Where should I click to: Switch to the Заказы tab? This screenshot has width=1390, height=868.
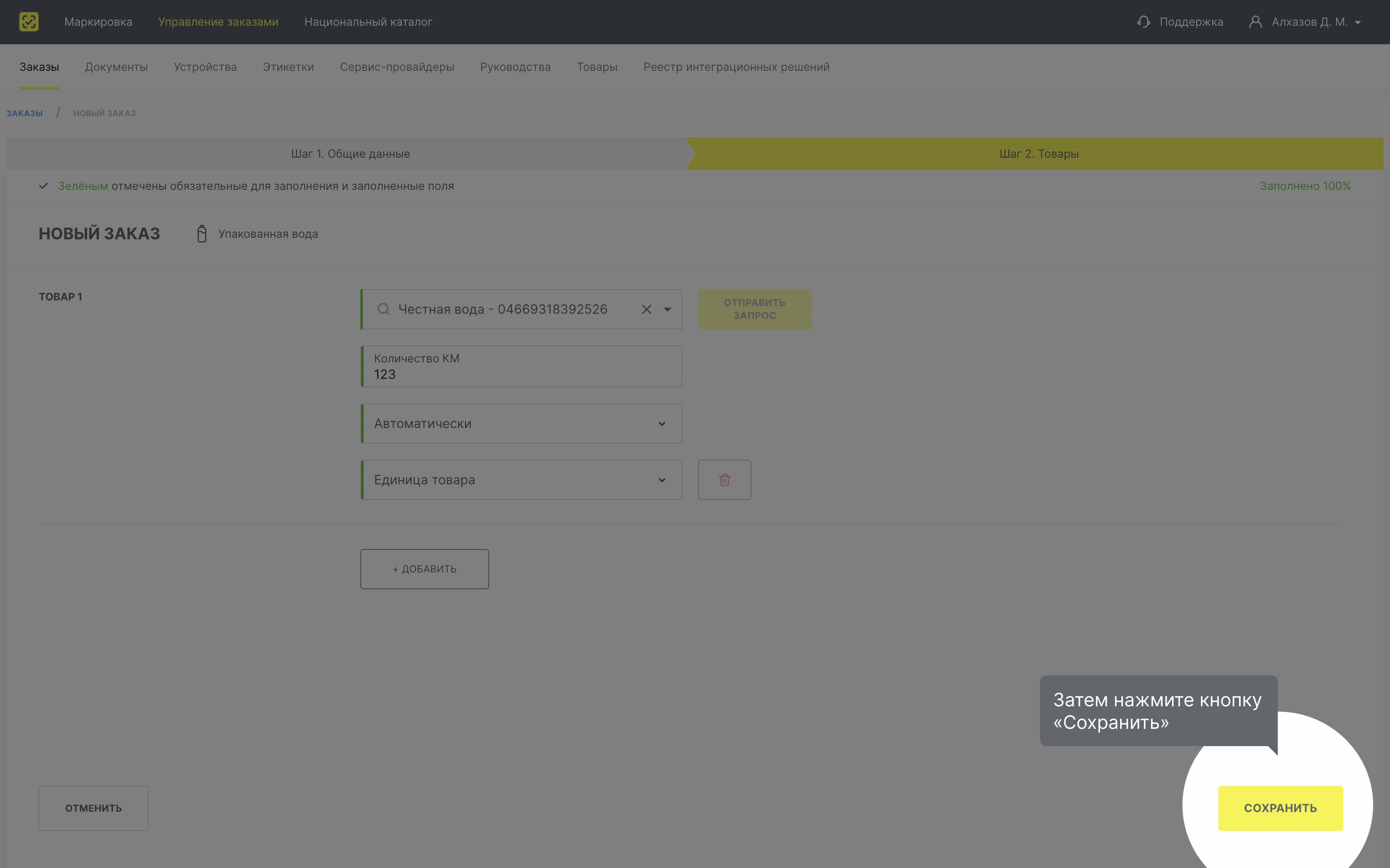point(39,67)
